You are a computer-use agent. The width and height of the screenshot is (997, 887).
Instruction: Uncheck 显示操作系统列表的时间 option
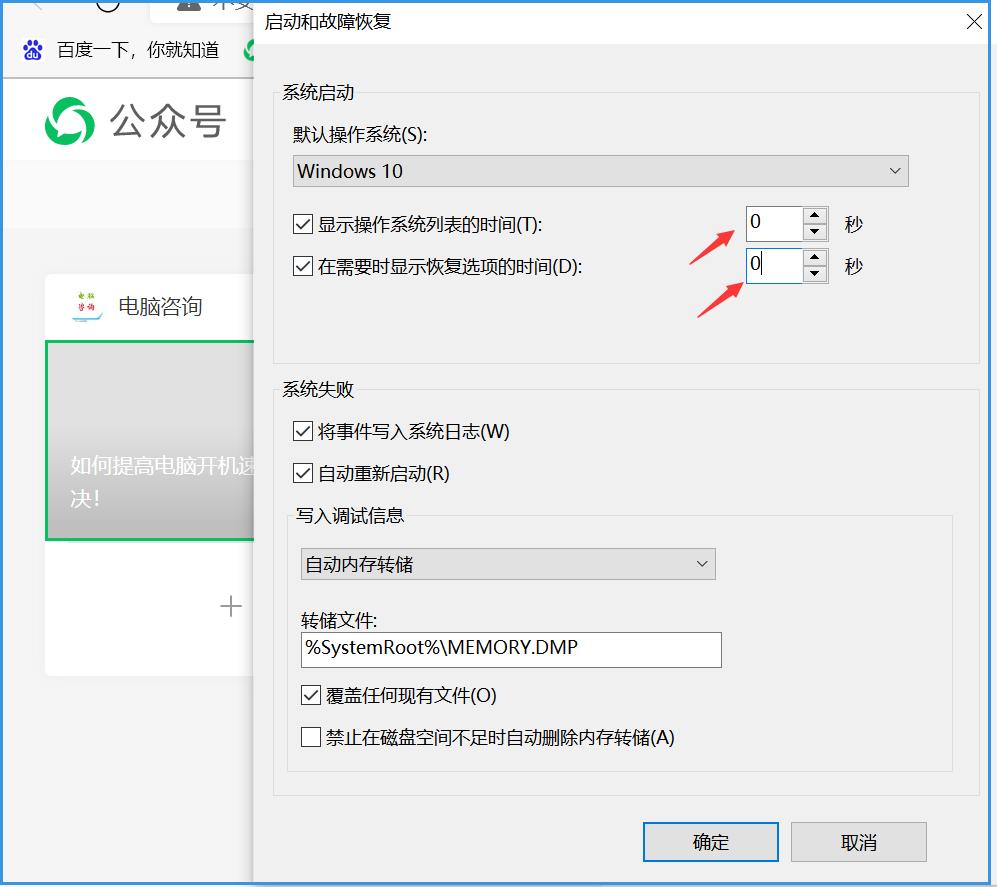click(x=302, y=223)
